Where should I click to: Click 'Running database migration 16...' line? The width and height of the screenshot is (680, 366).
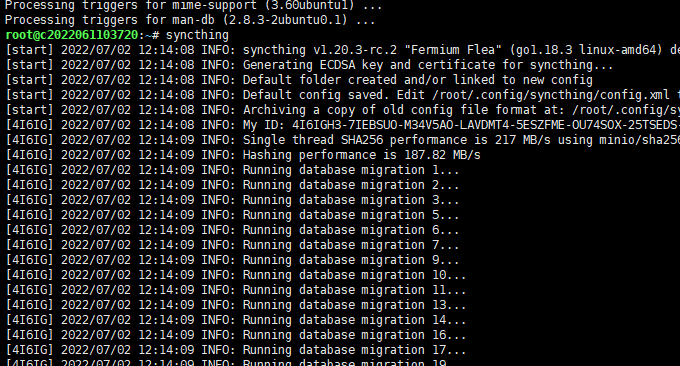point(235,335)
